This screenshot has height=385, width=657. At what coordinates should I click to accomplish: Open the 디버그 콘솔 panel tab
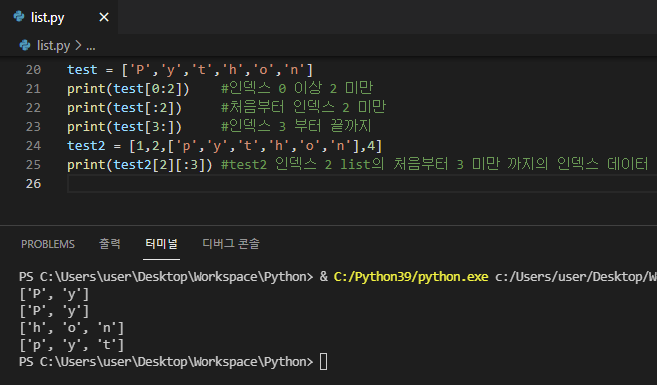pyautogui.click(x=231, y=243)
